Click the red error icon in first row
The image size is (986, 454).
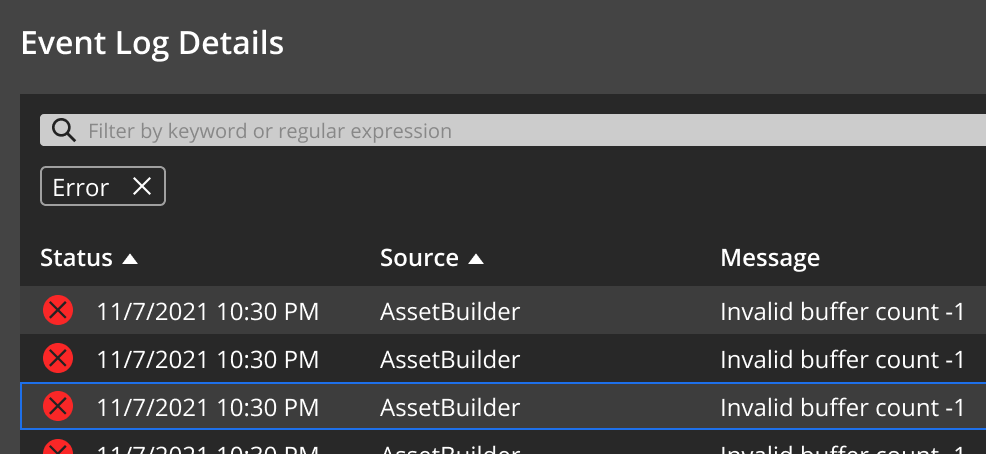(x=58, y=311)
